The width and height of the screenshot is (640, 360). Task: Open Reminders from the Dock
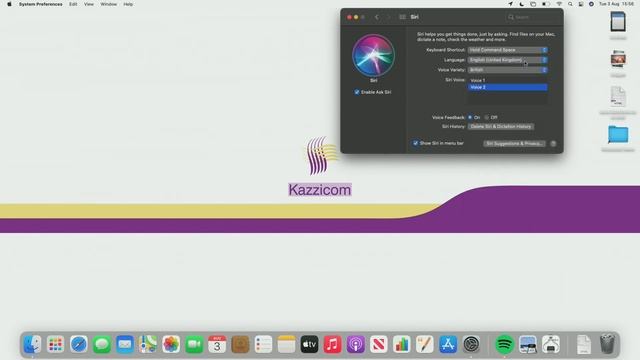(x=263, y=344)
